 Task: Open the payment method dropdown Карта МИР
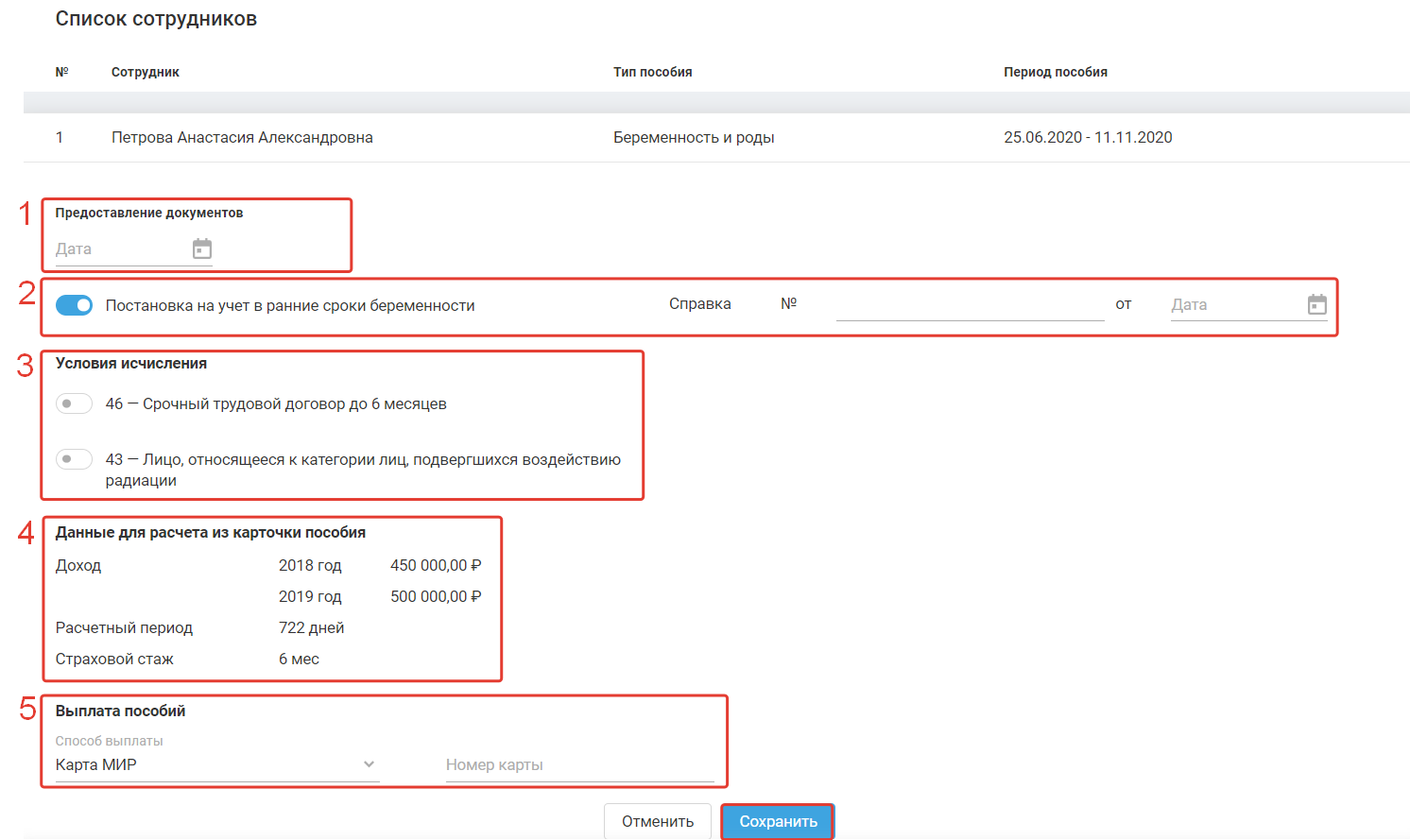coord(217,764)
